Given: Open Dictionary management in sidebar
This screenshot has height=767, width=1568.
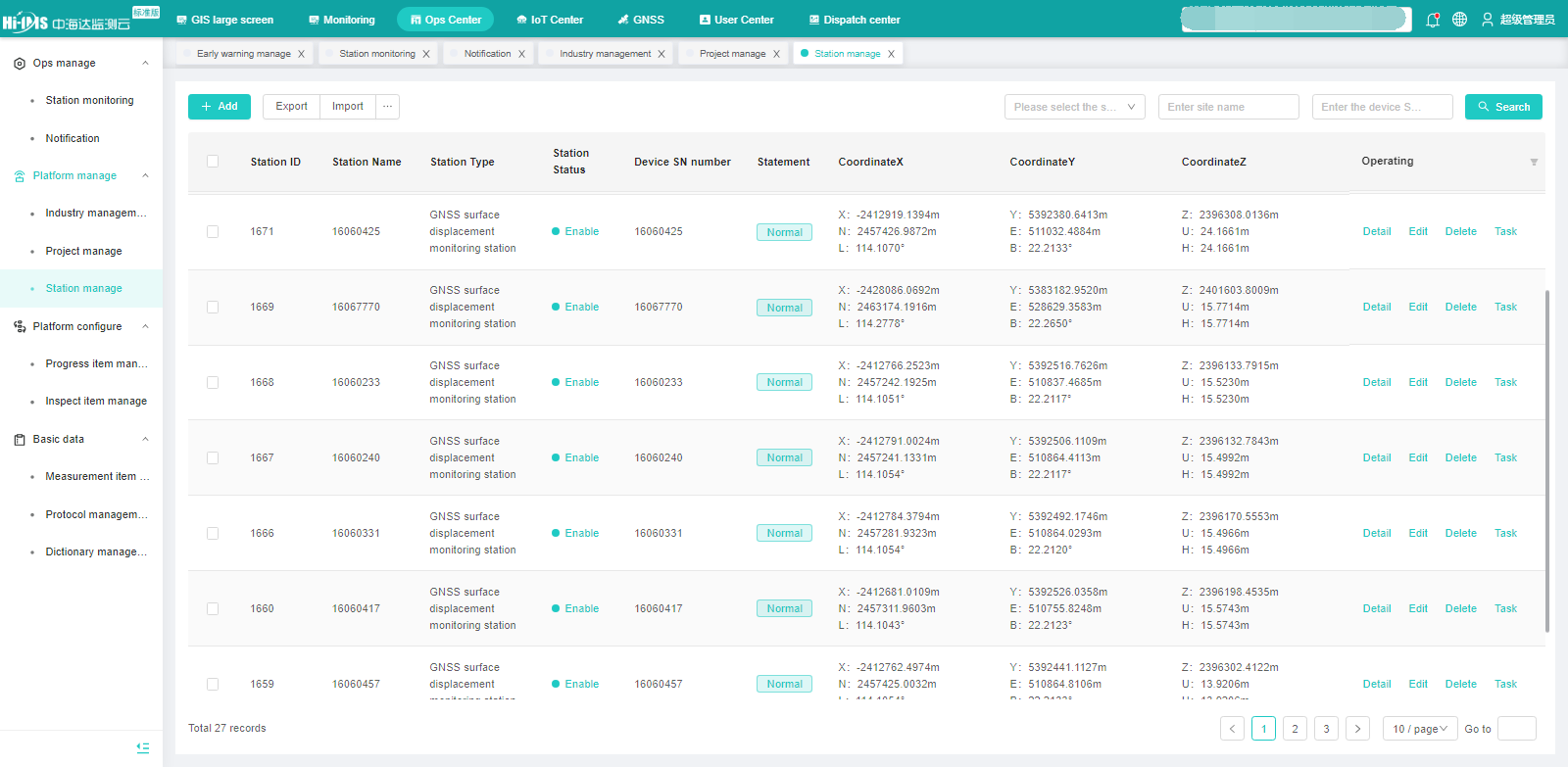Looking at the screenshot, I should pos(96,552).
